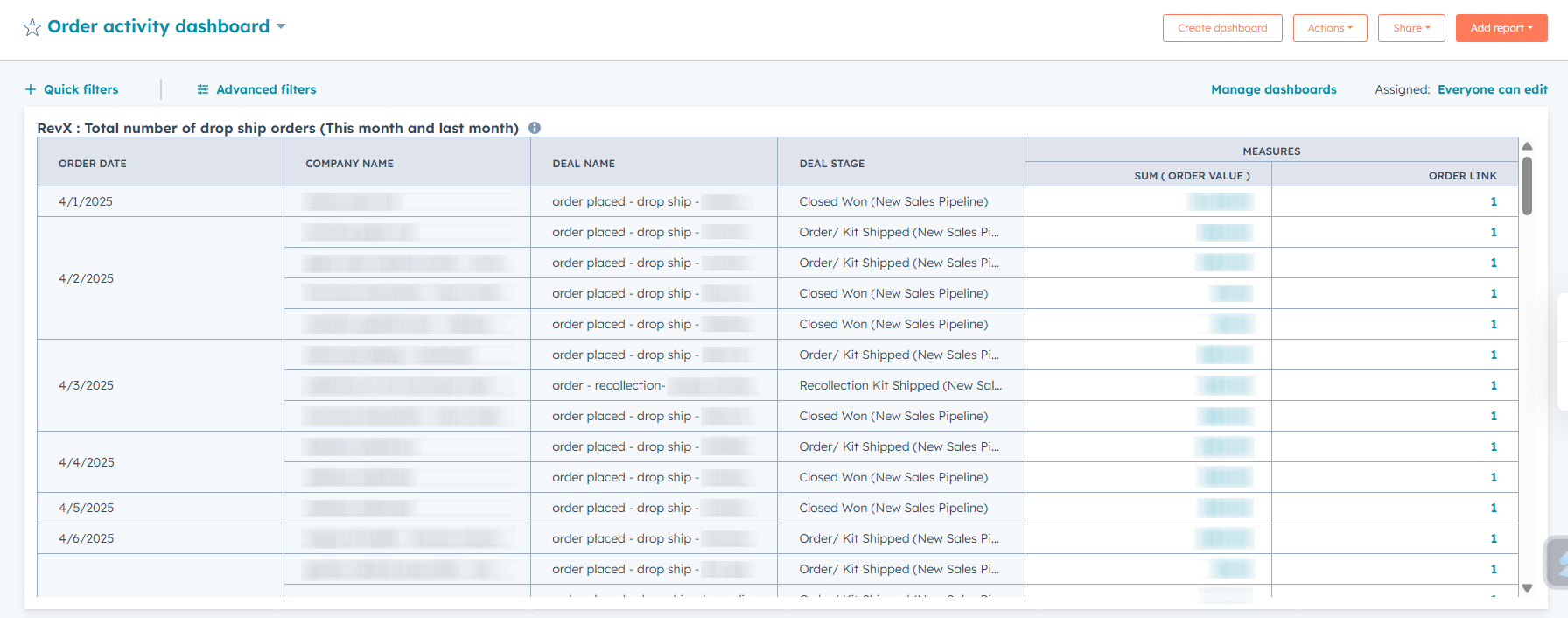
Task: Click the table scrollbar down arrow
Action: click(x=1527, y=588)
